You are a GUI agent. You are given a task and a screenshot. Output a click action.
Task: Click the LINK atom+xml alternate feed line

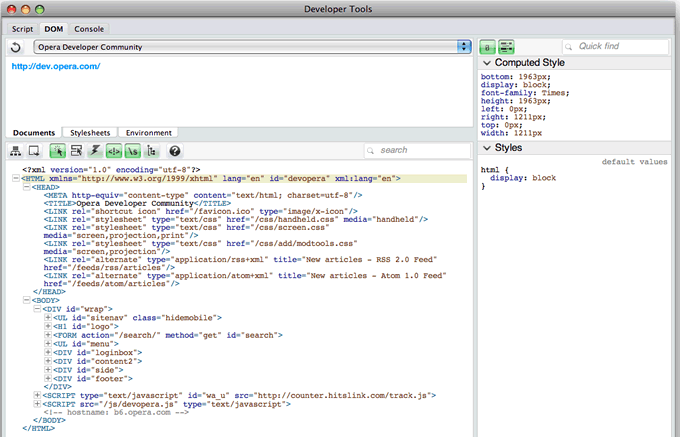point(245,280)
